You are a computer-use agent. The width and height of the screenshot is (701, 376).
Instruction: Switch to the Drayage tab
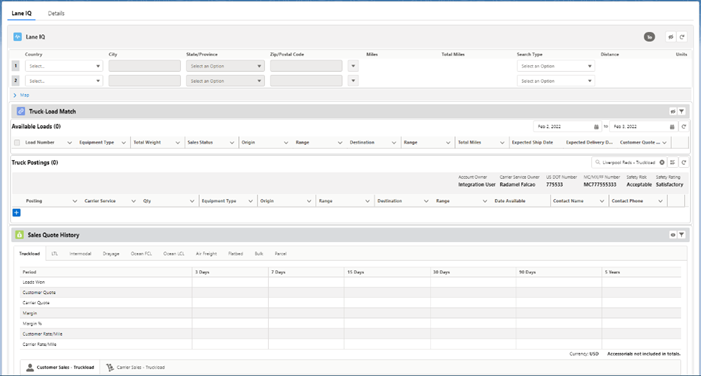[x=111, y=253]
